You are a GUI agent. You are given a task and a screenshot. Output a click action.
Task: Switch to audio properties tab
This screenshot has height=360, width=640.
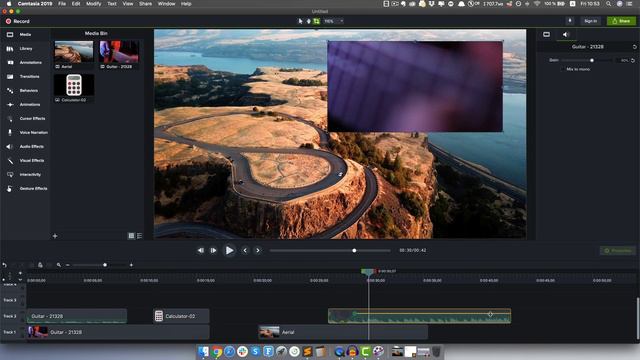pyautogui.click(x=565, y=35)
